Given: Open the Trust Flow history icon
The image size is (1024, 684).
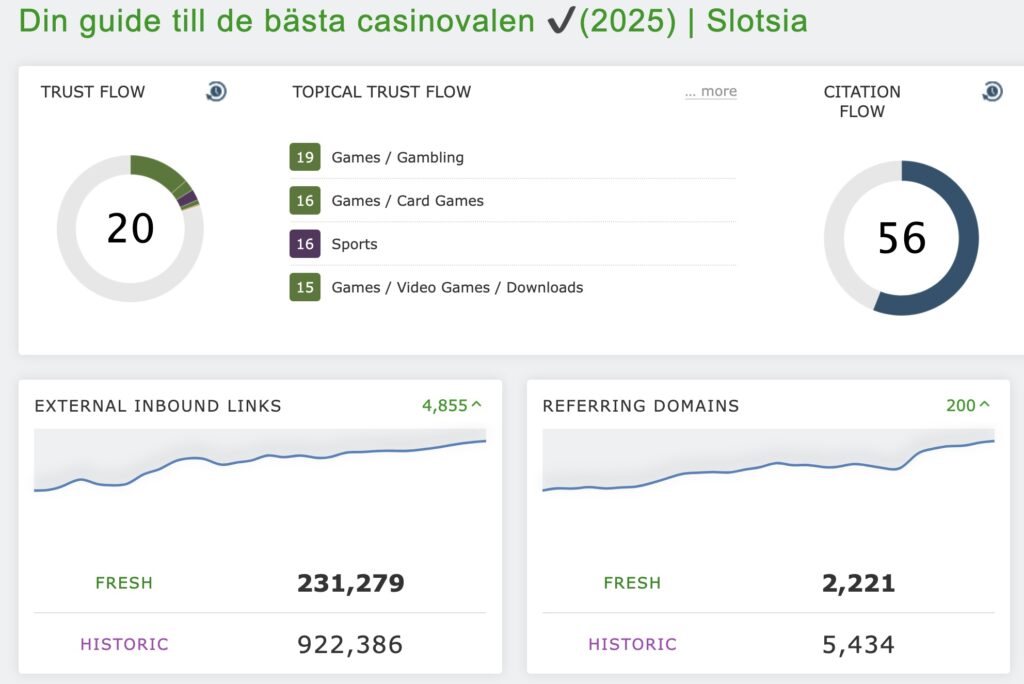Looking at the screenshot, I should [x=215, y=91].
